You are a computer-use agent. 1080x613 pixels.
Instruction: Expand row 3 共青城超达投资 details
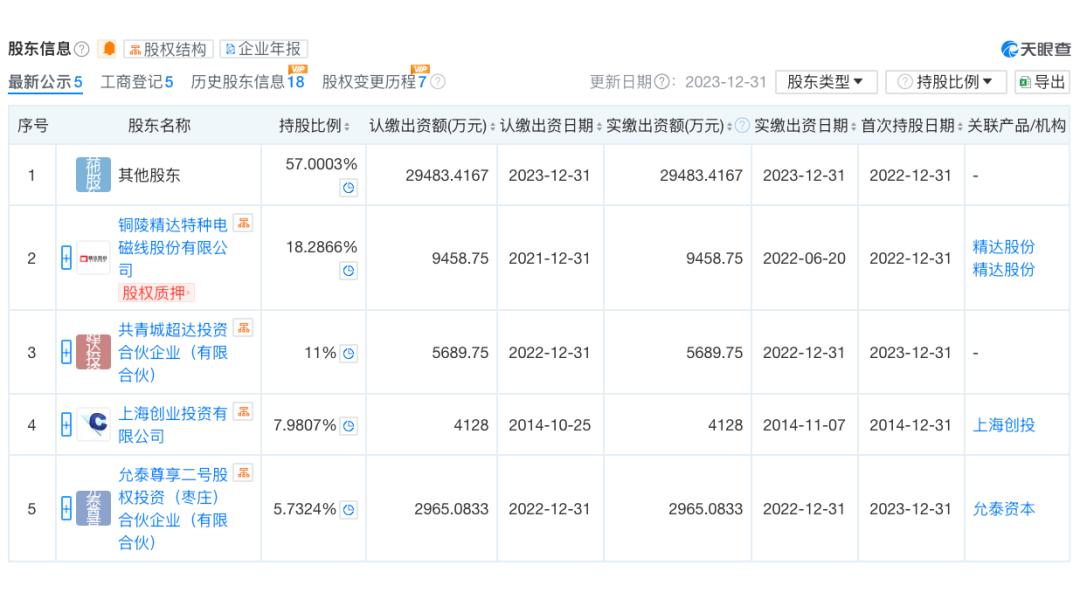(66, 353)
